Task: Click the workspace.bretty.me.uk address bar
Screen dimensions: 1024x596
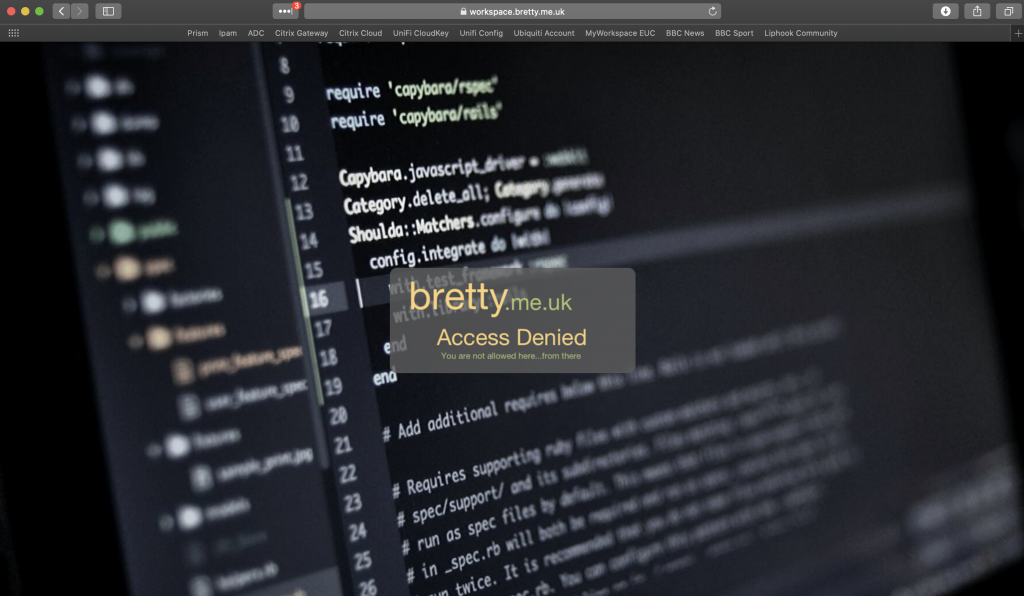Action: [511, 11]
